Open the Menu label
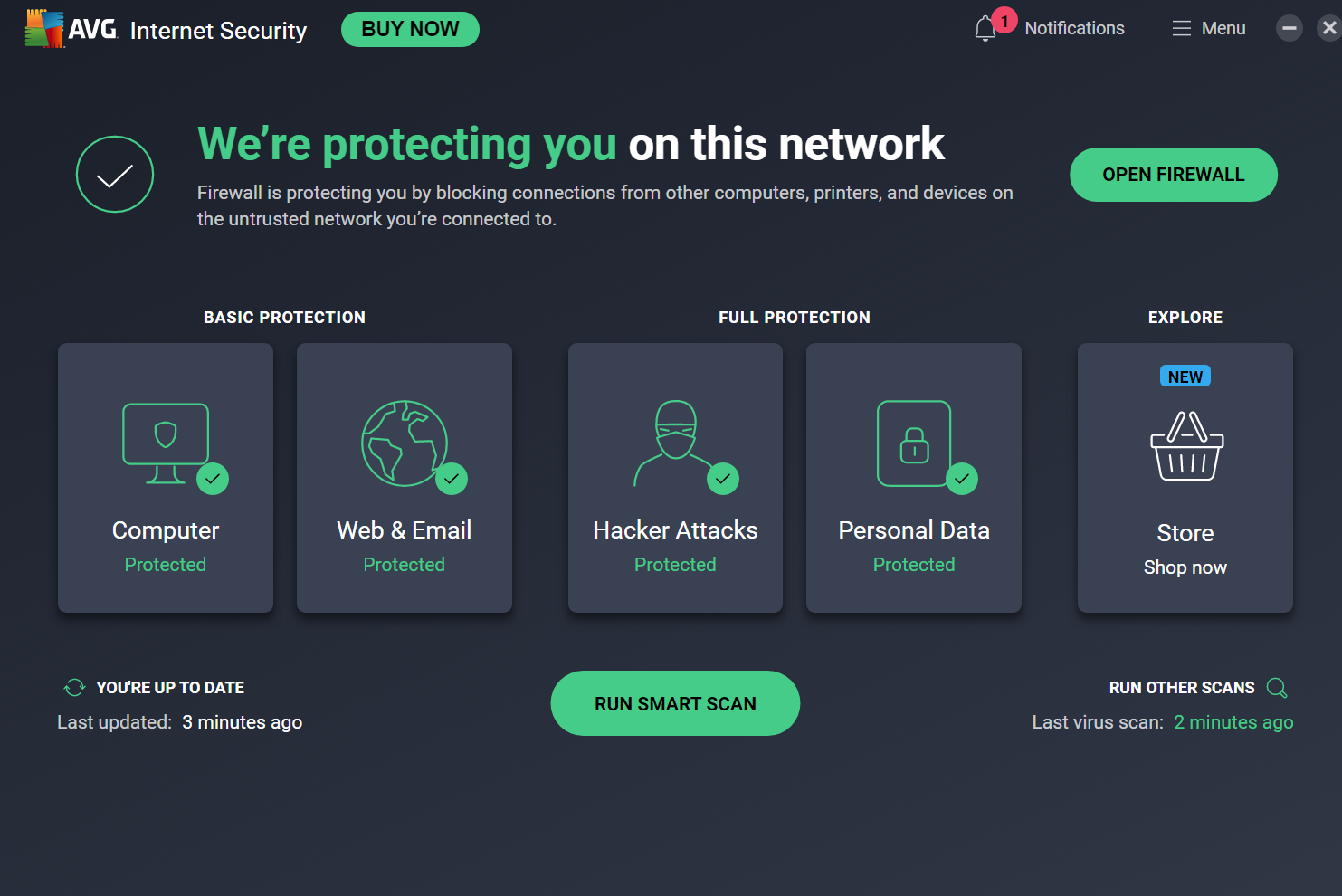 (x=1223, y=29)
